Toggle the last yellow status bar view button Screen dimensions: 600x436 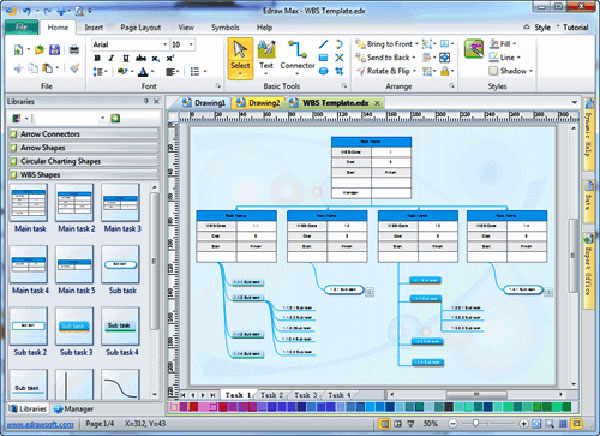[x=576, y=423]
